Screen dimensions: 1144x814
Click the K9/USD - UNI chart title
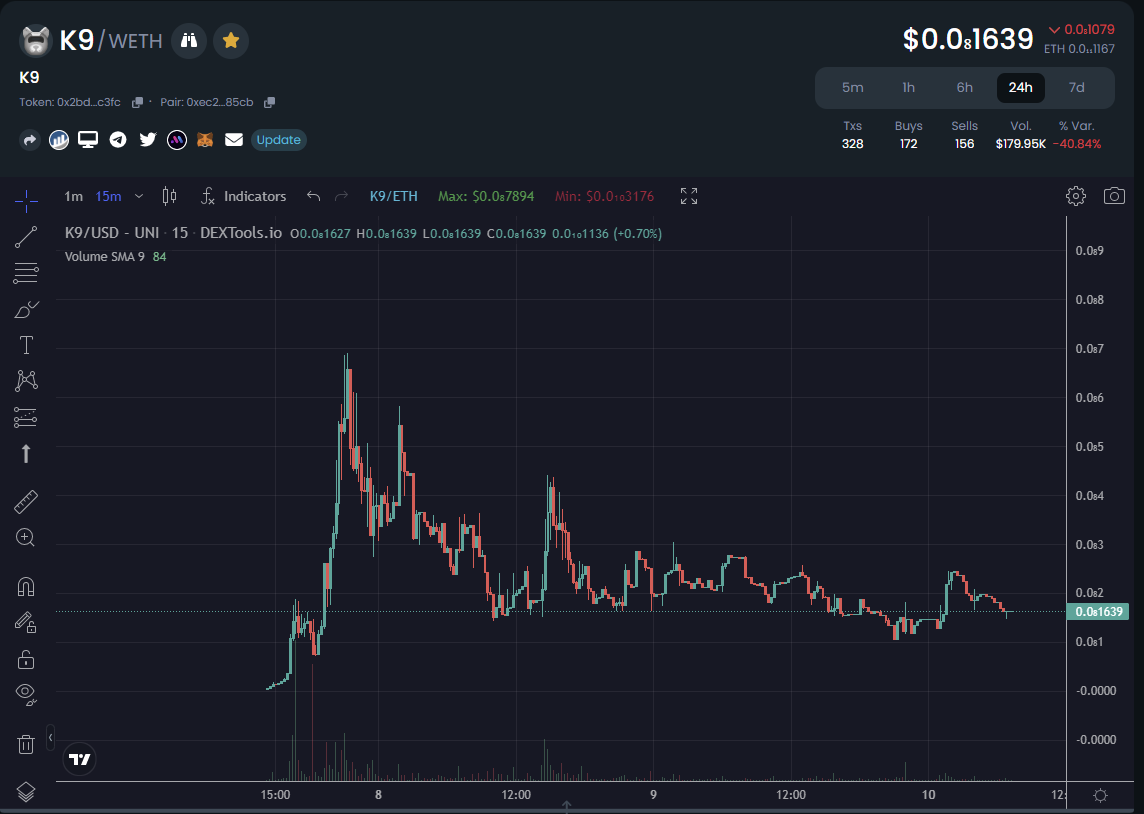point(173,233)
